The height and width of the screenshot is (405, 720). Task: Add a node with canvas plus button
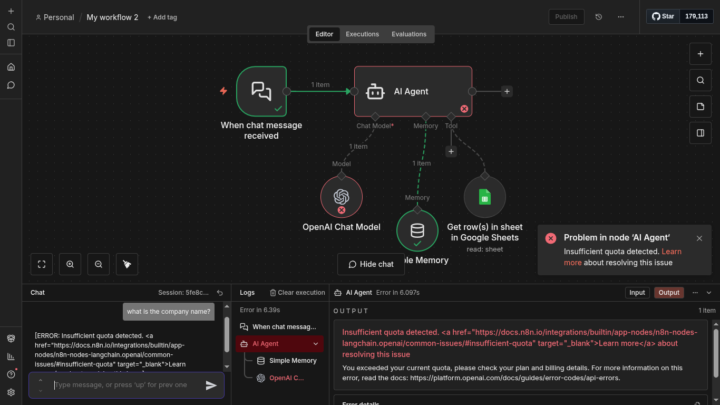(700, 54)
